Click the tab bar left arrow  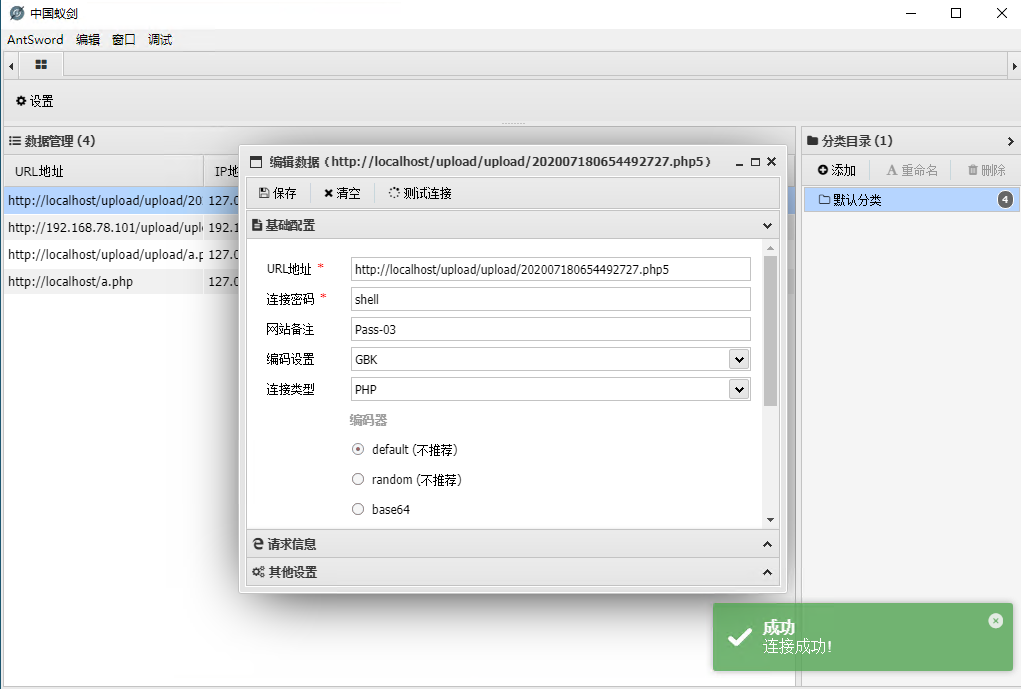coord(11,66)
